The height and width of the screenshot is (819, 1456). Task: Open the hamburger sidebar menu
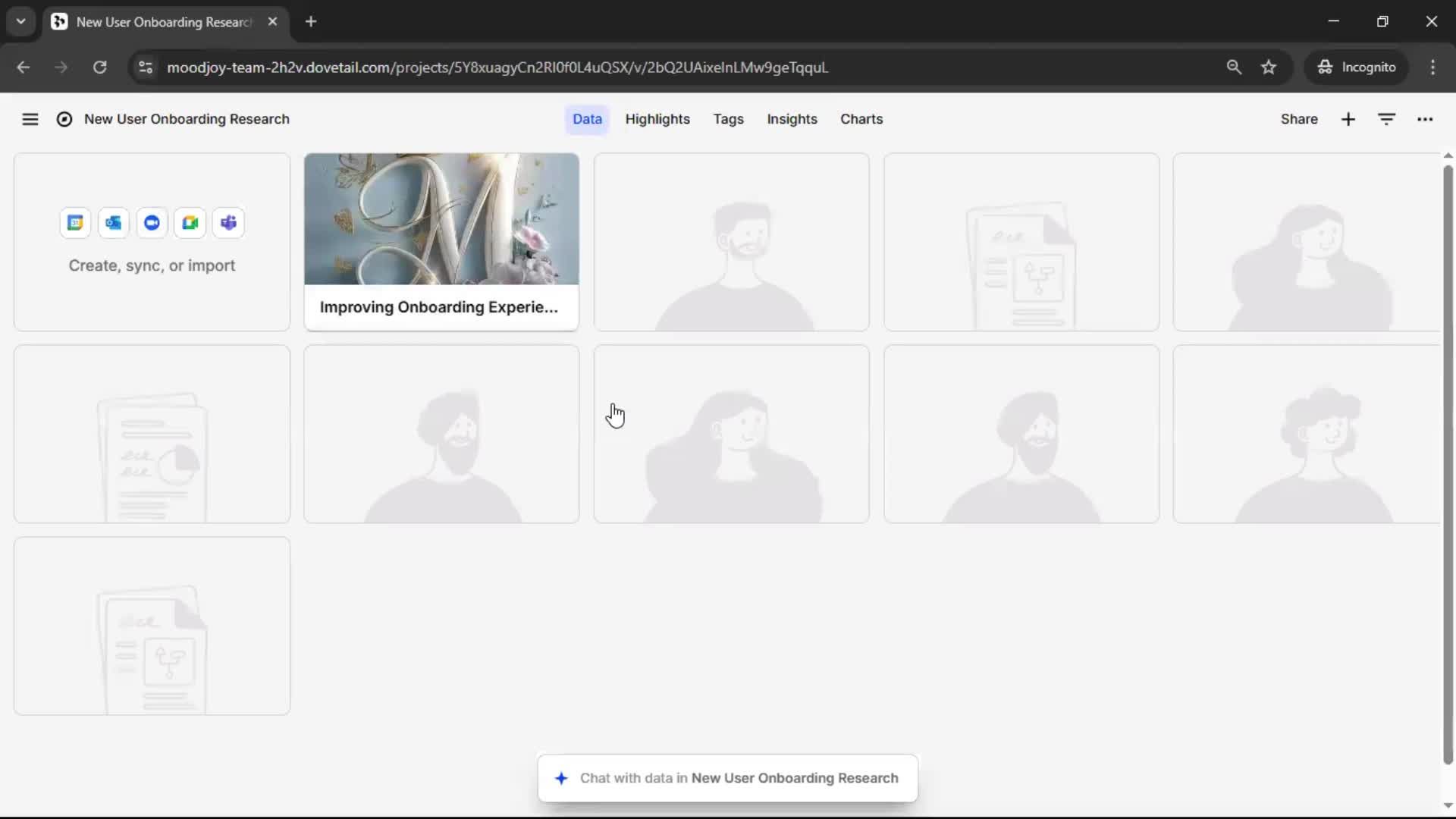coord(30,119)
